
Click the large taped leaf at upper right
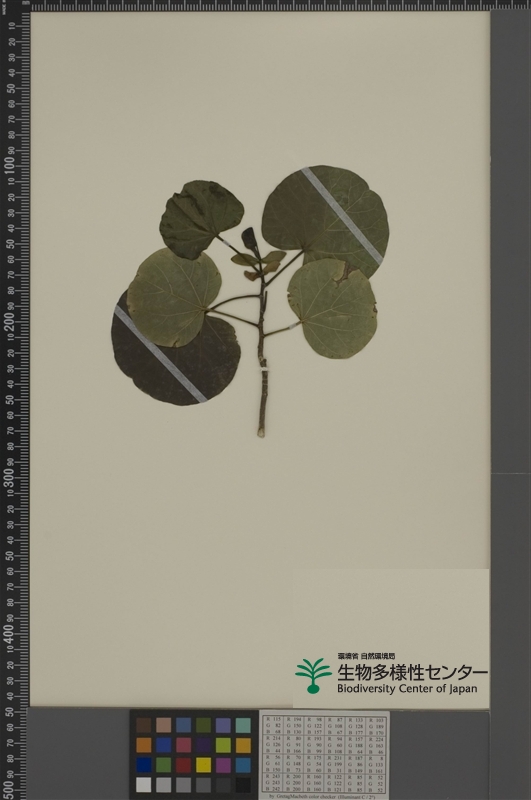pos(325,217)
